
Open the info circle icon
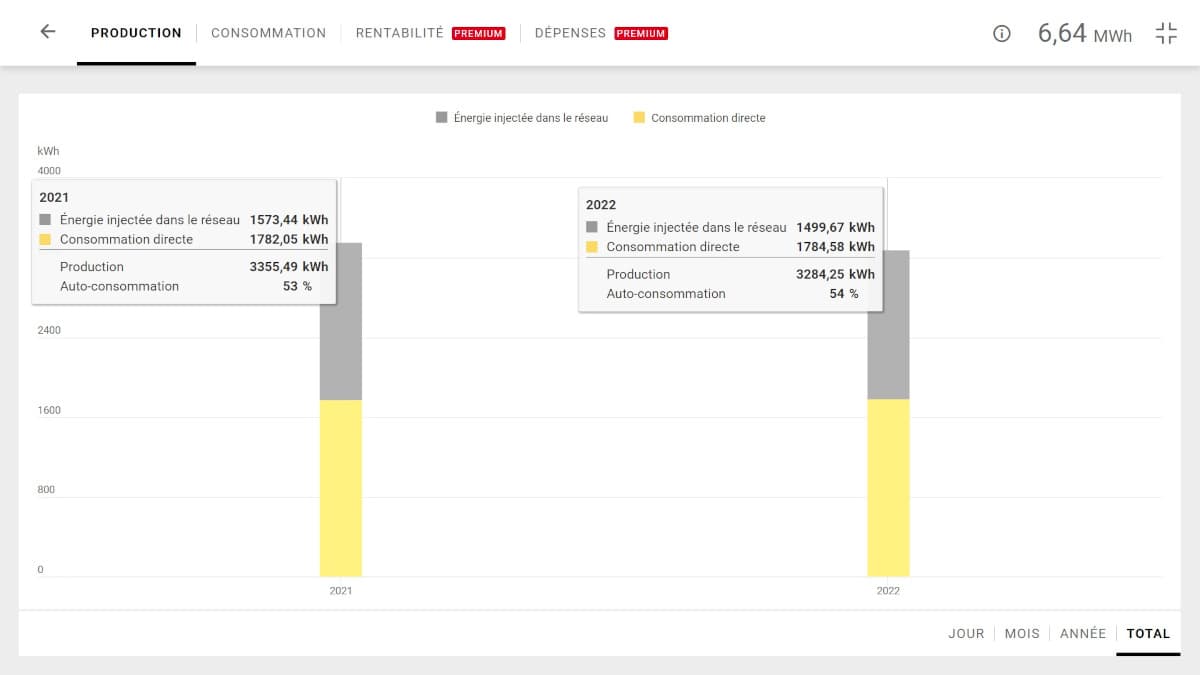pyautogui.click(x=1001, y=33)
